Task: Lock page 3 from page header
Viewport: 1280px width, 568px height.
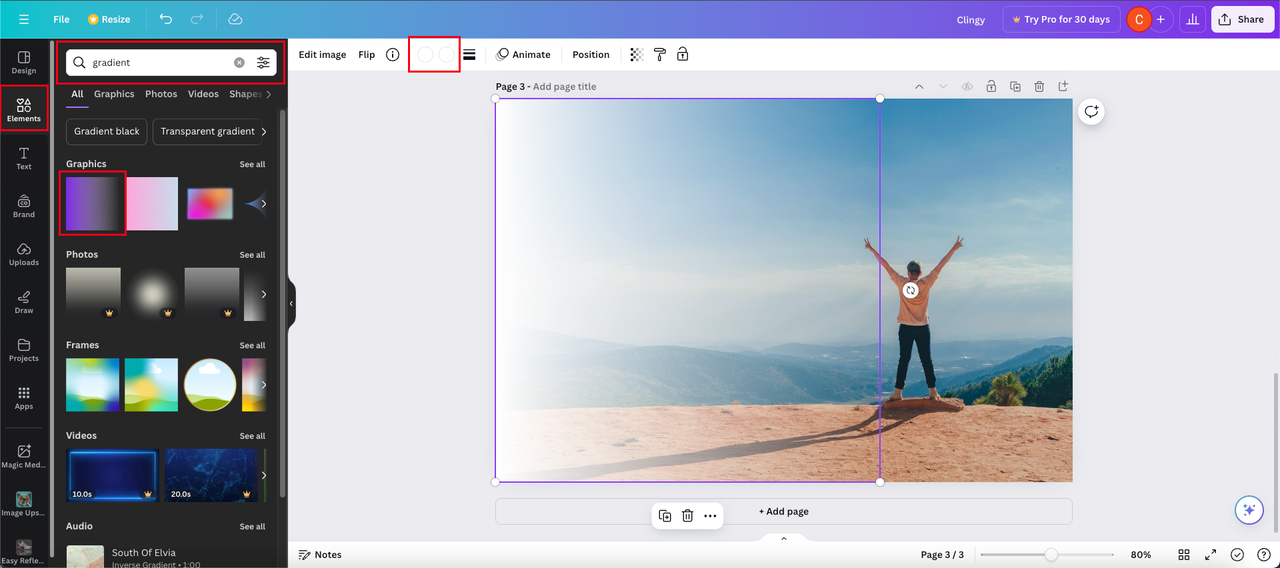Action: pyautogui.click(x=991, y=87)
